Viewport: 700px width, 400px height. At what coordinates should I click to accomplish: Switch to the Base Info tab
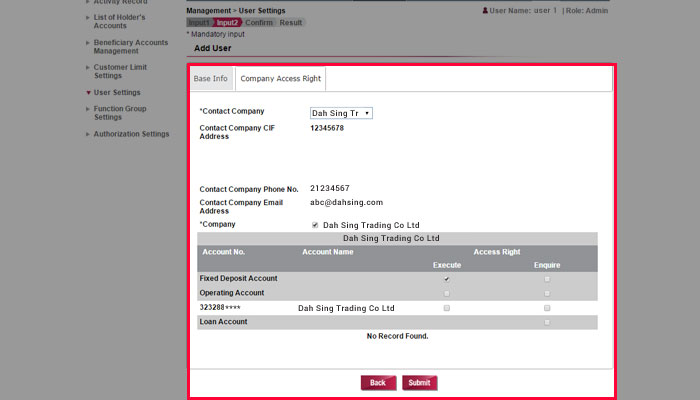(211, 79)
